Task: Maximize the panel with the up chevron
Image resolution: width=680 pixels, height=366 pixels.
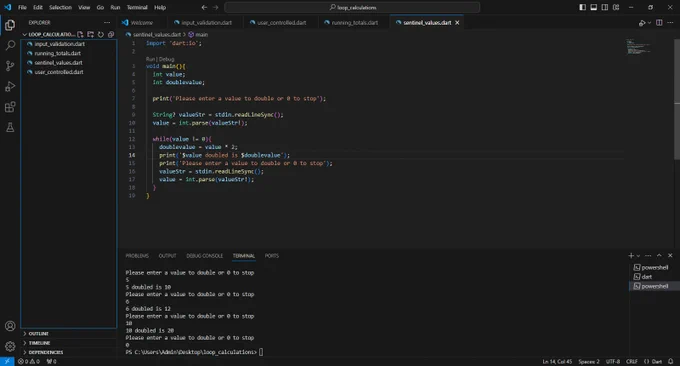Action: (659, 255)
